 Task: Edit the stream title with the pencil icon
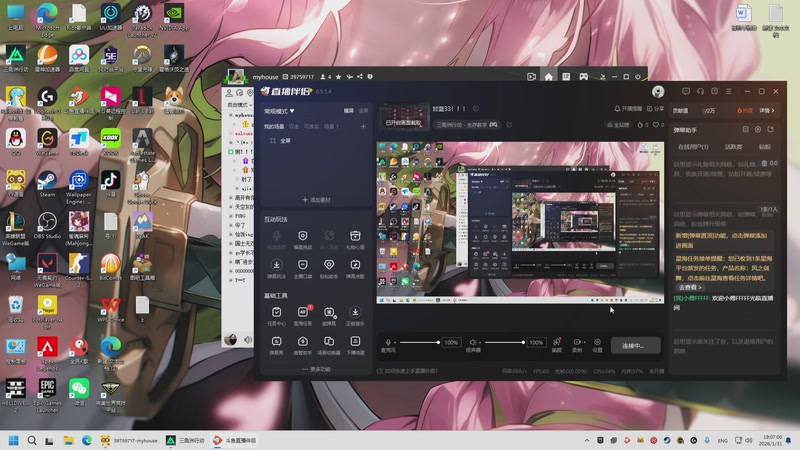point(476,109)
